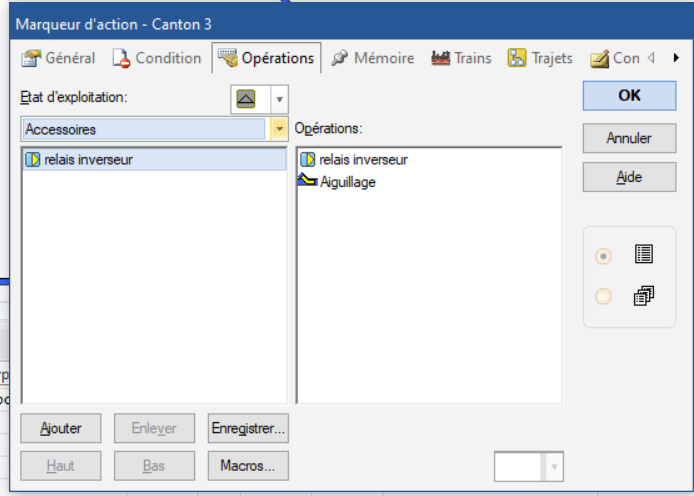The height and width of the screenshot is (496, 694).
Task: Click the Aiguillage turnout icon
Action: (x=307, y=180)
